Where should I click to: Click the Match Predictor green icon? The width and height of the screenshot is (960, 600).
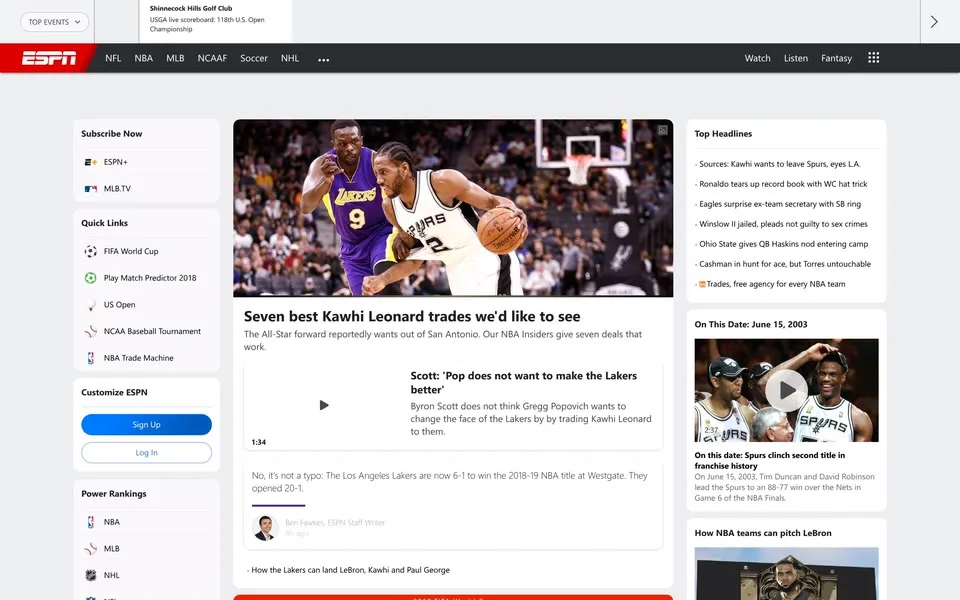pos(91,278)
